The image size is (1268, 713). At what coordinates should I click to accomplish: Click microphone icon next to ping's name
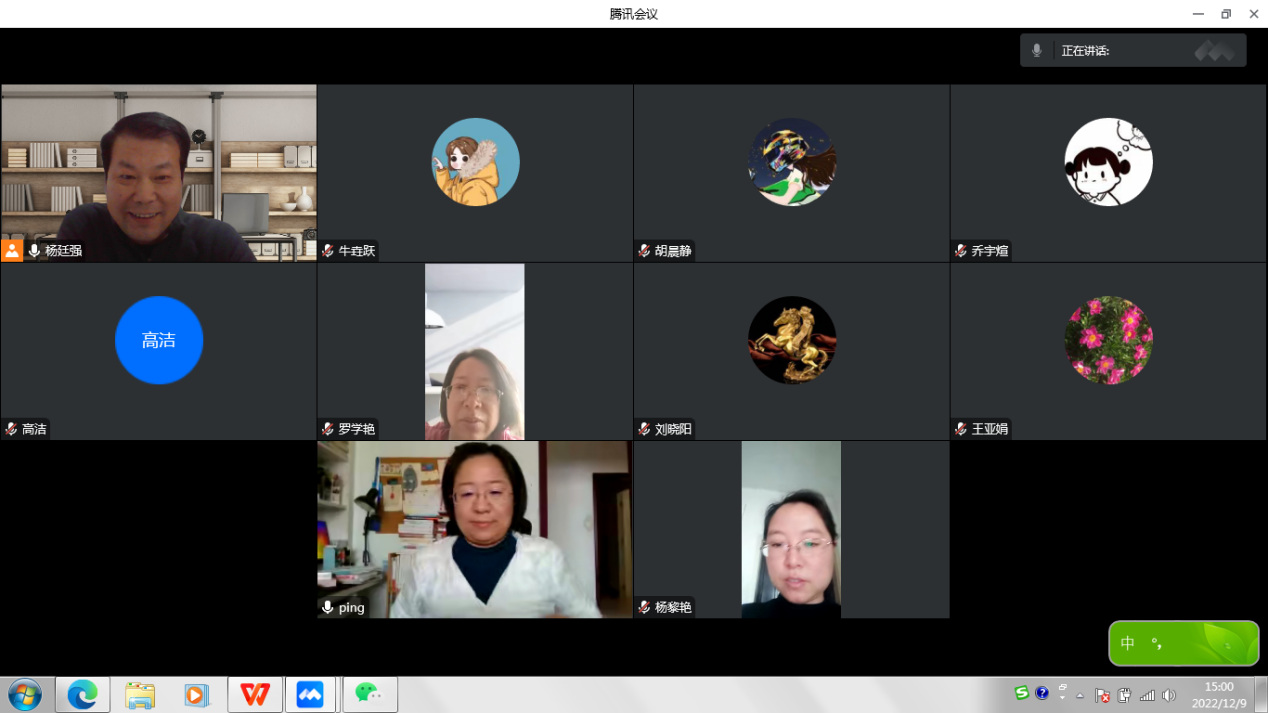coord(327,608)
